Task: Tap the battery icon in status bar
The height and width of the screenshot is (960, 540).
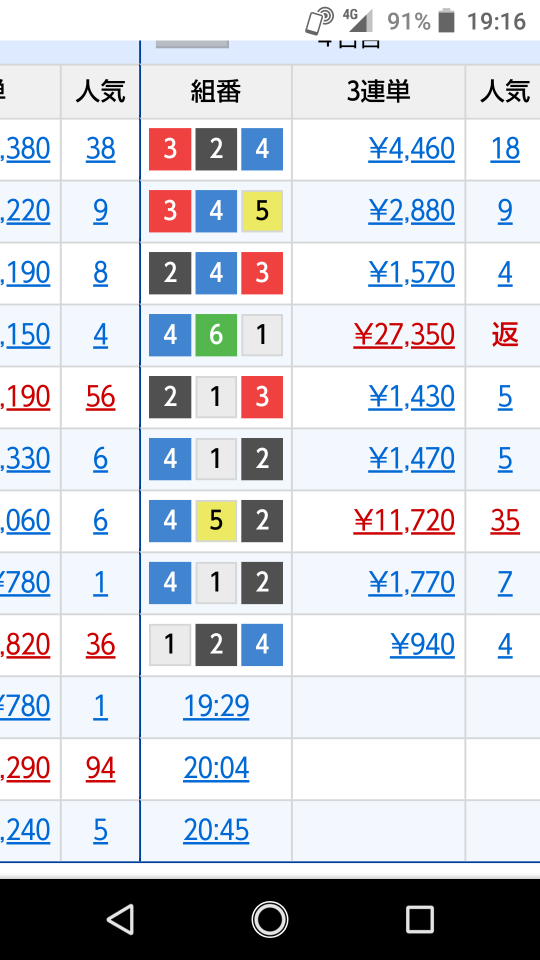Action: pos(447,21)
